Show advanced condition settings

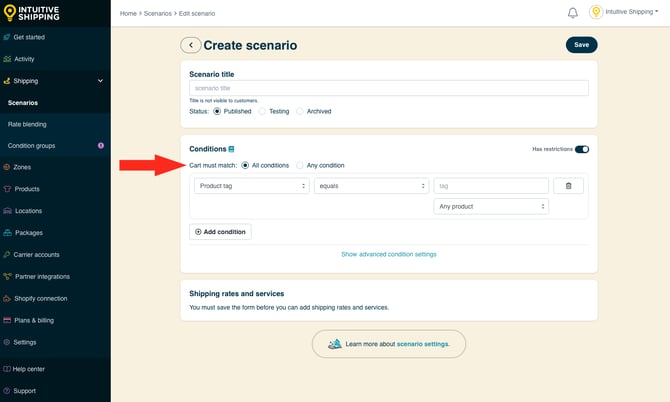tap(388, 254)
